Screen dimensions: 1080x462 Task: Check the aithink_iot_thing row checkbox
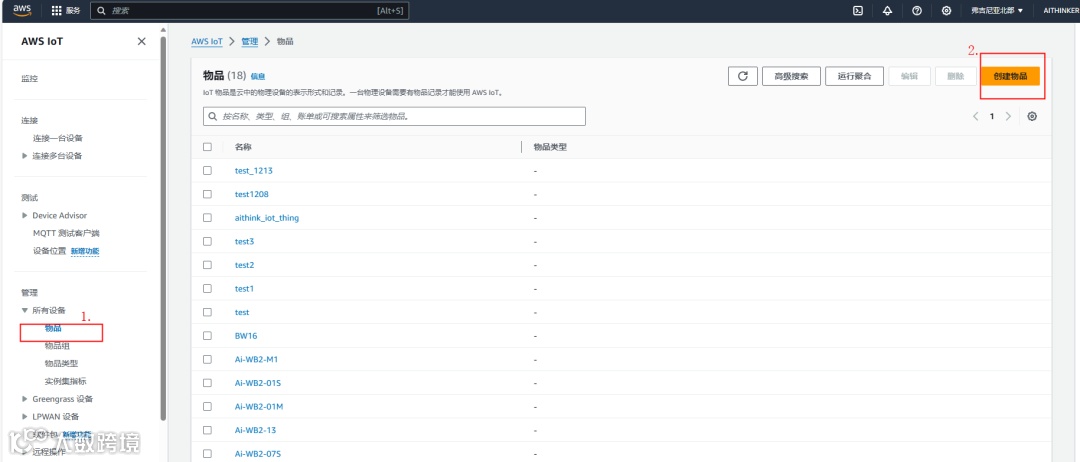pos(207,218)
